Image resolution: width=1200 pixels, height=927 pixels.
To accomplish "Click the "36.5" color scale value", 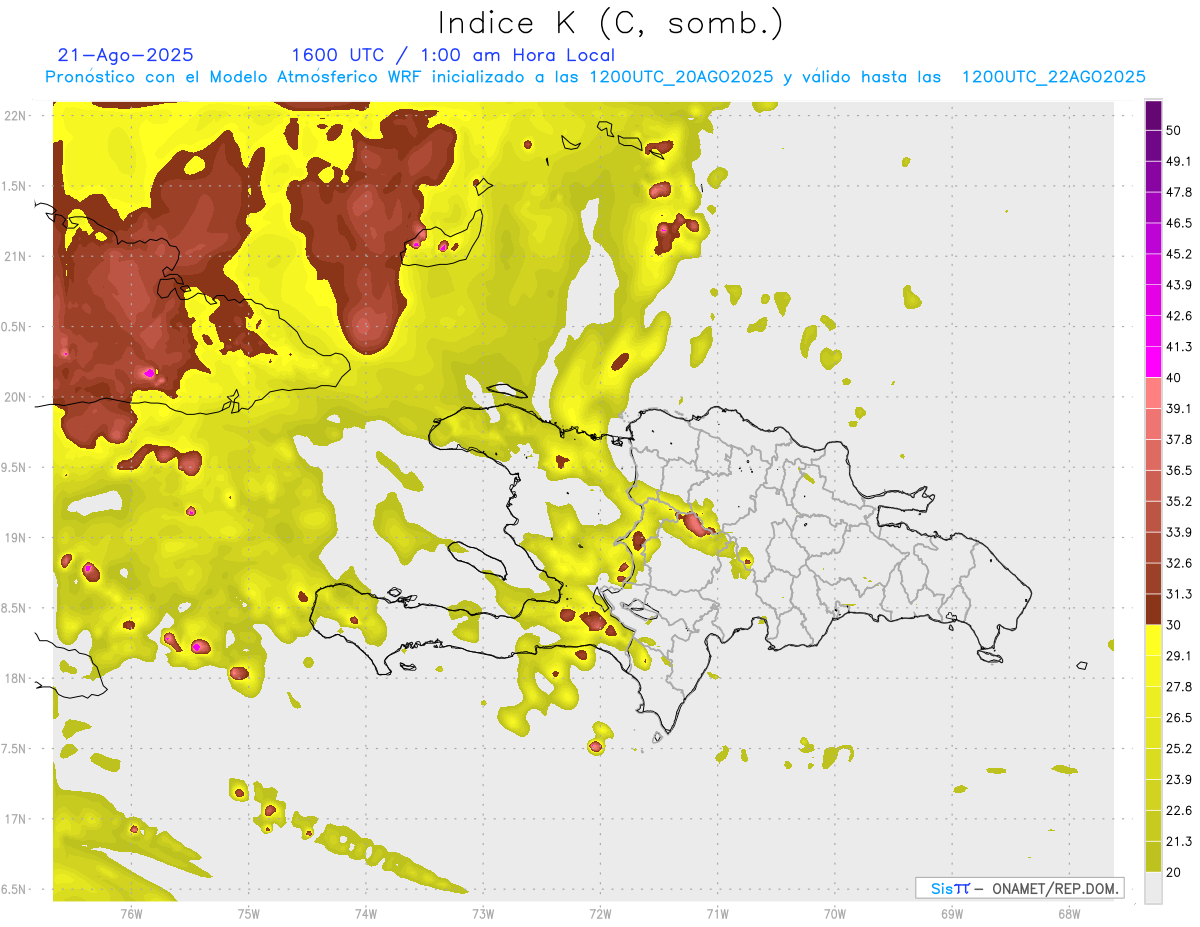I will point(1179,470).
